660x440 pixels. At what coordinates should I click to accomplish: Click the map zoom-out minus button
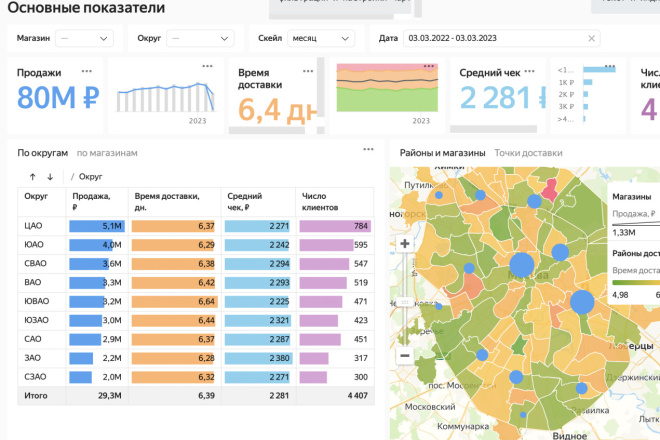[405, 356]
